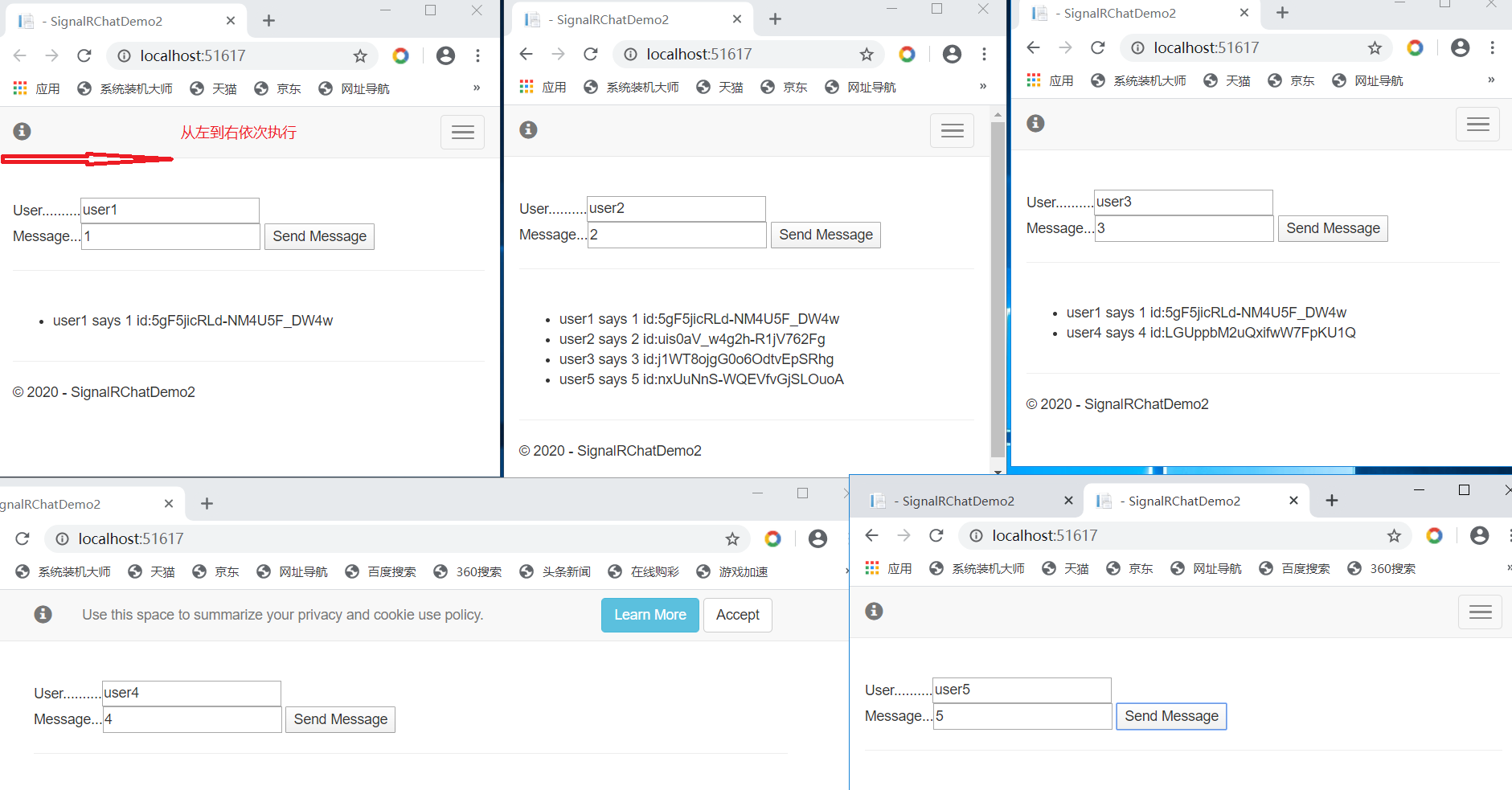Click the User field containing user1
This screenshot has height=790, width=1512.
[170, 210]
